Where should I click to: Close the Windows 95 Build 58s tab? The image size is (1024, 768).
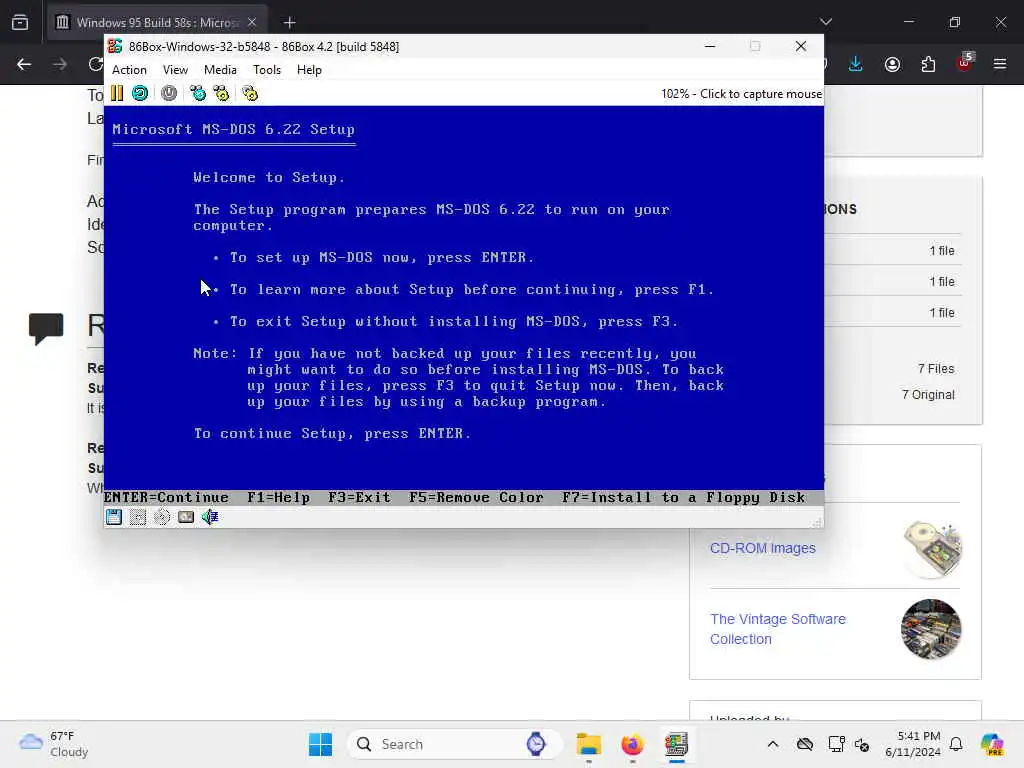click(x=252, y=22)
